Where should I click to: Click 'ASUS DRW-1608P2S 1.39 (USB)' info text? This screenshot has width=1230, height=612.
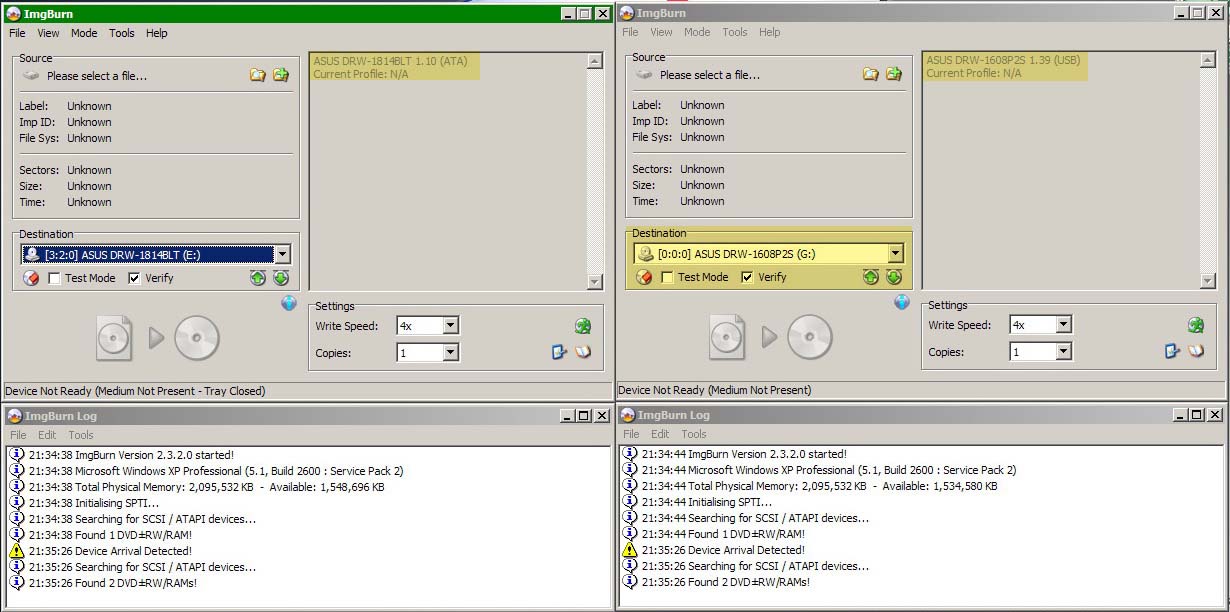pos(1004,60)
